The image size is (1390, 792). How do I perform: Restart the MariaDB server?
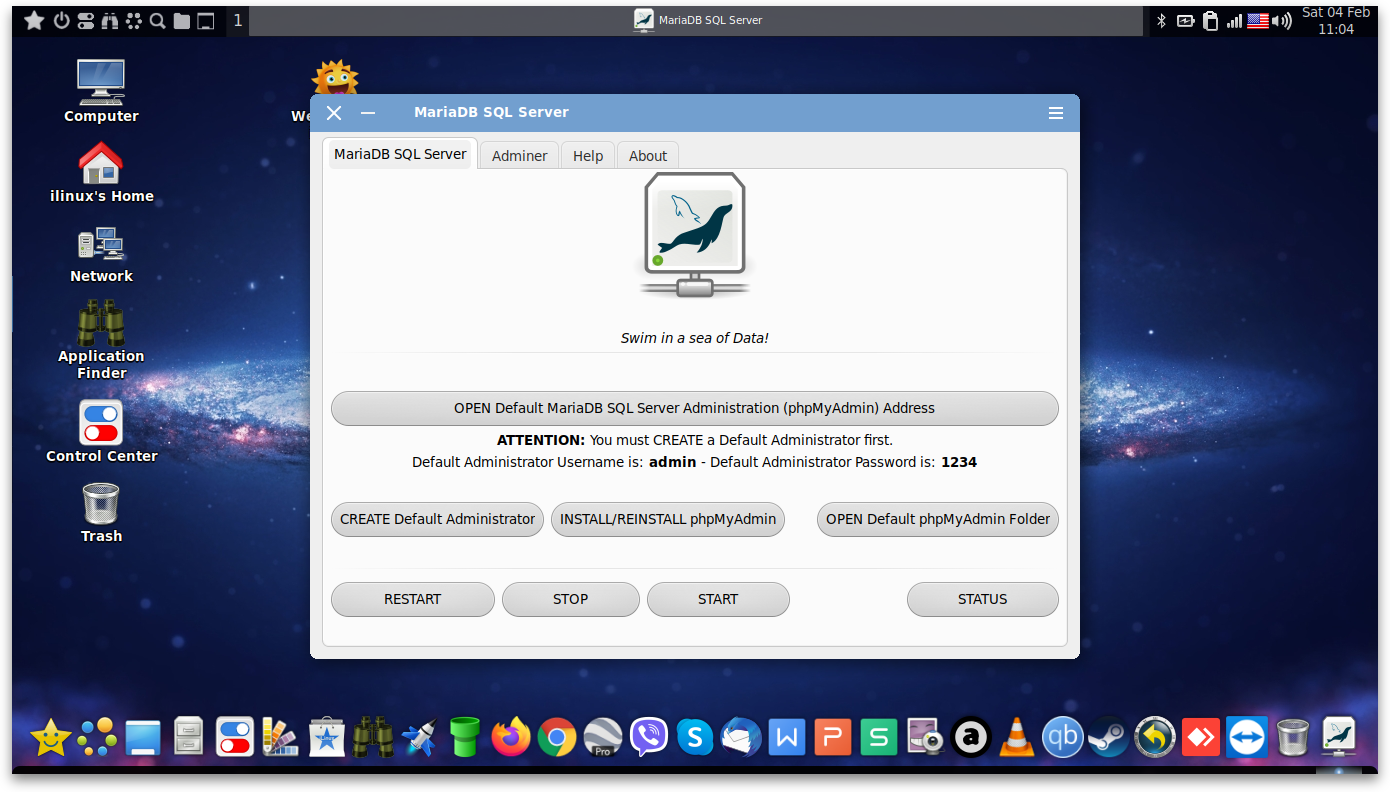tap(412, 599)
